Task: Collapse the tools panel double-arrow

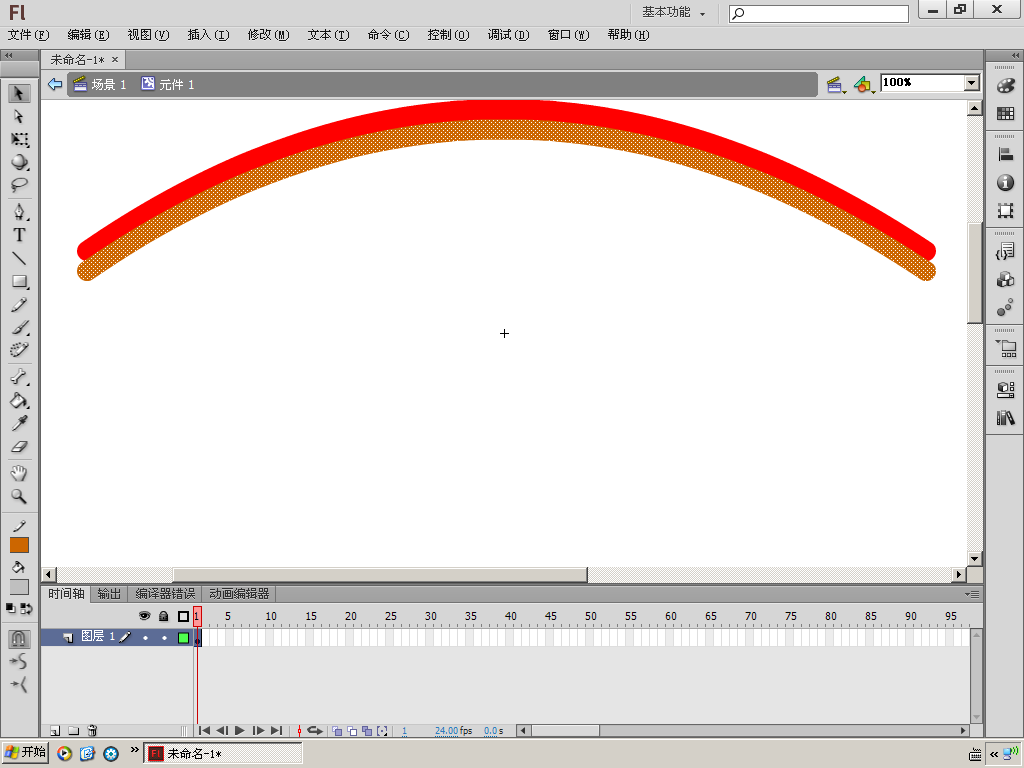Action: 8,56
